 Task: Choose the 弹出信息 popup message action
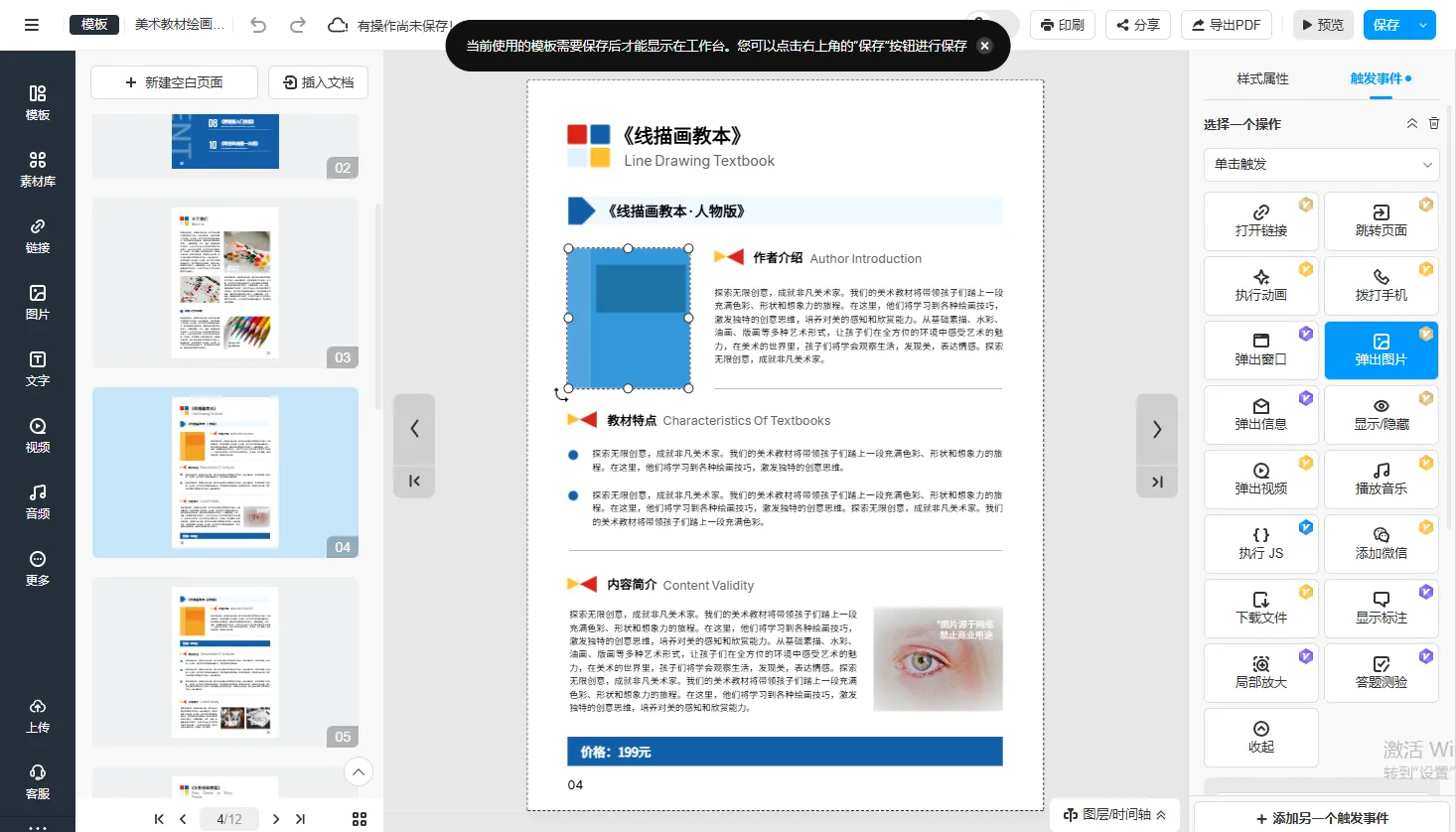[1261, 415]
